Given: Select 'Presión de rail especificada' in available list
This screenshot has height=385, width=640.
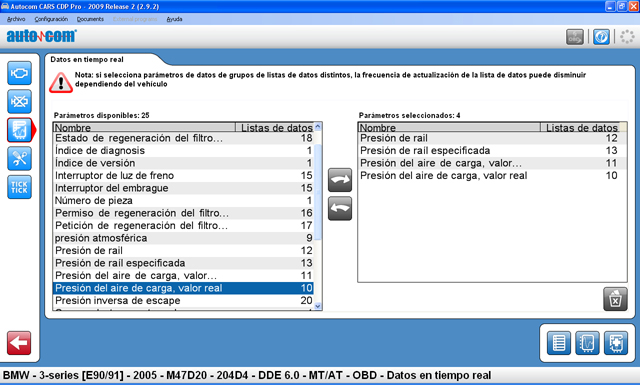Looking at the screenshot, I should (x=183, y=263).
